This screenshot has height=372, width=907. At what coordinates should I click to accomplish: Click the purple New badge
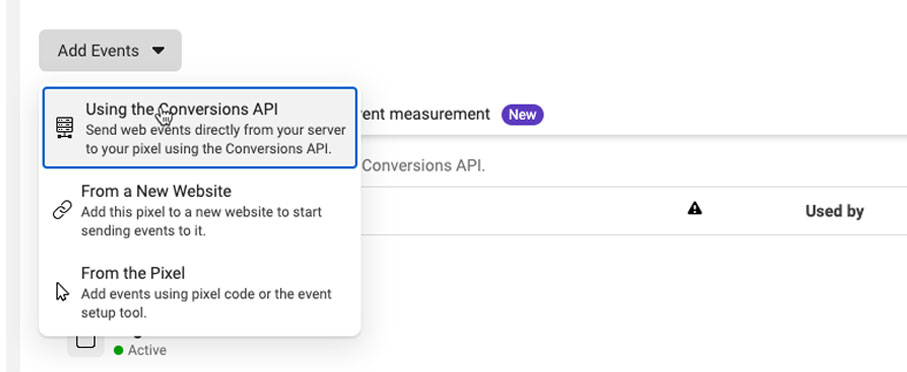click(x=522, y=115)
